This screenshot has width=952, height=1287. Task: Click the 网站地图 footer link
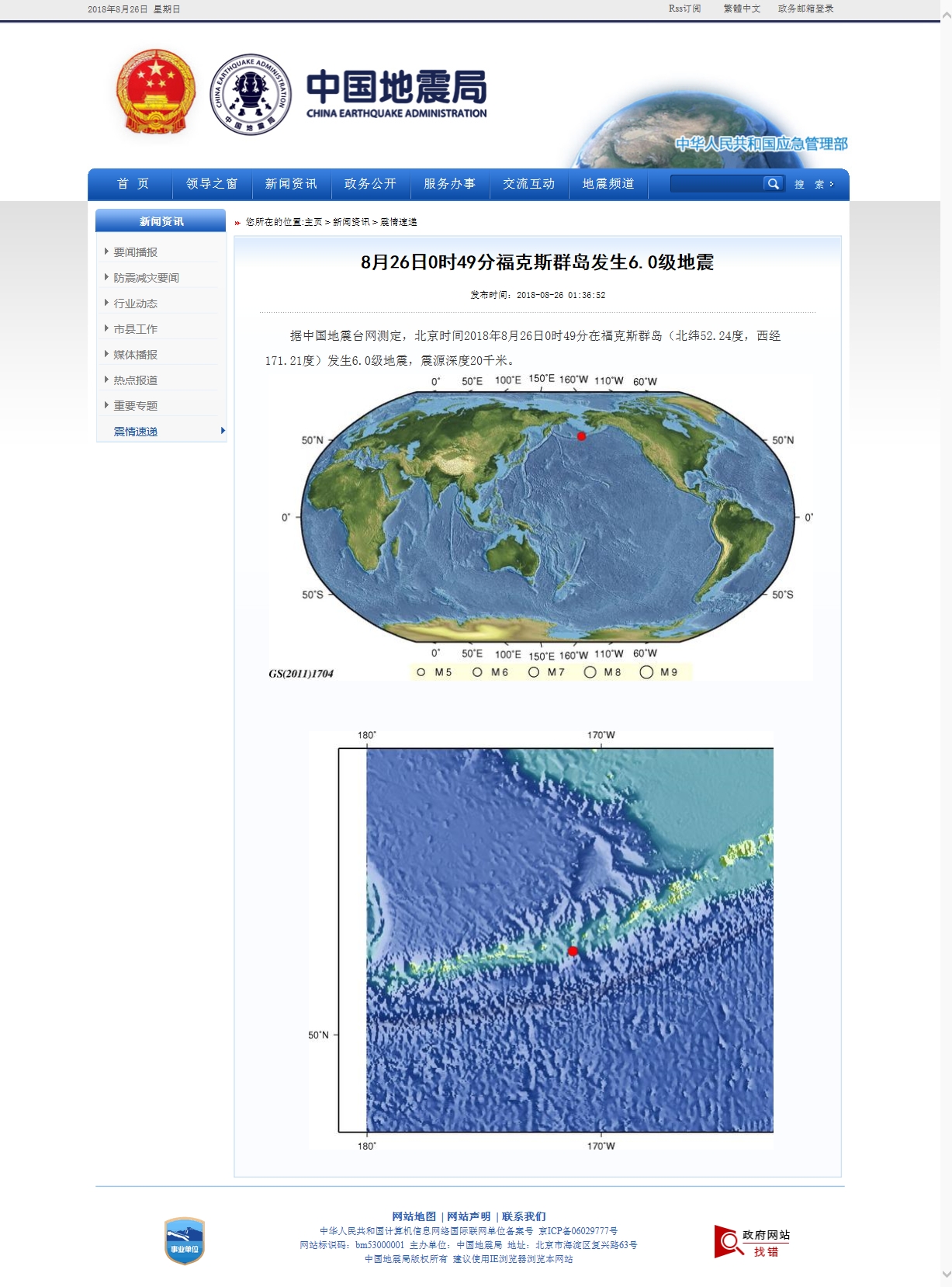tap(414, 1216)
